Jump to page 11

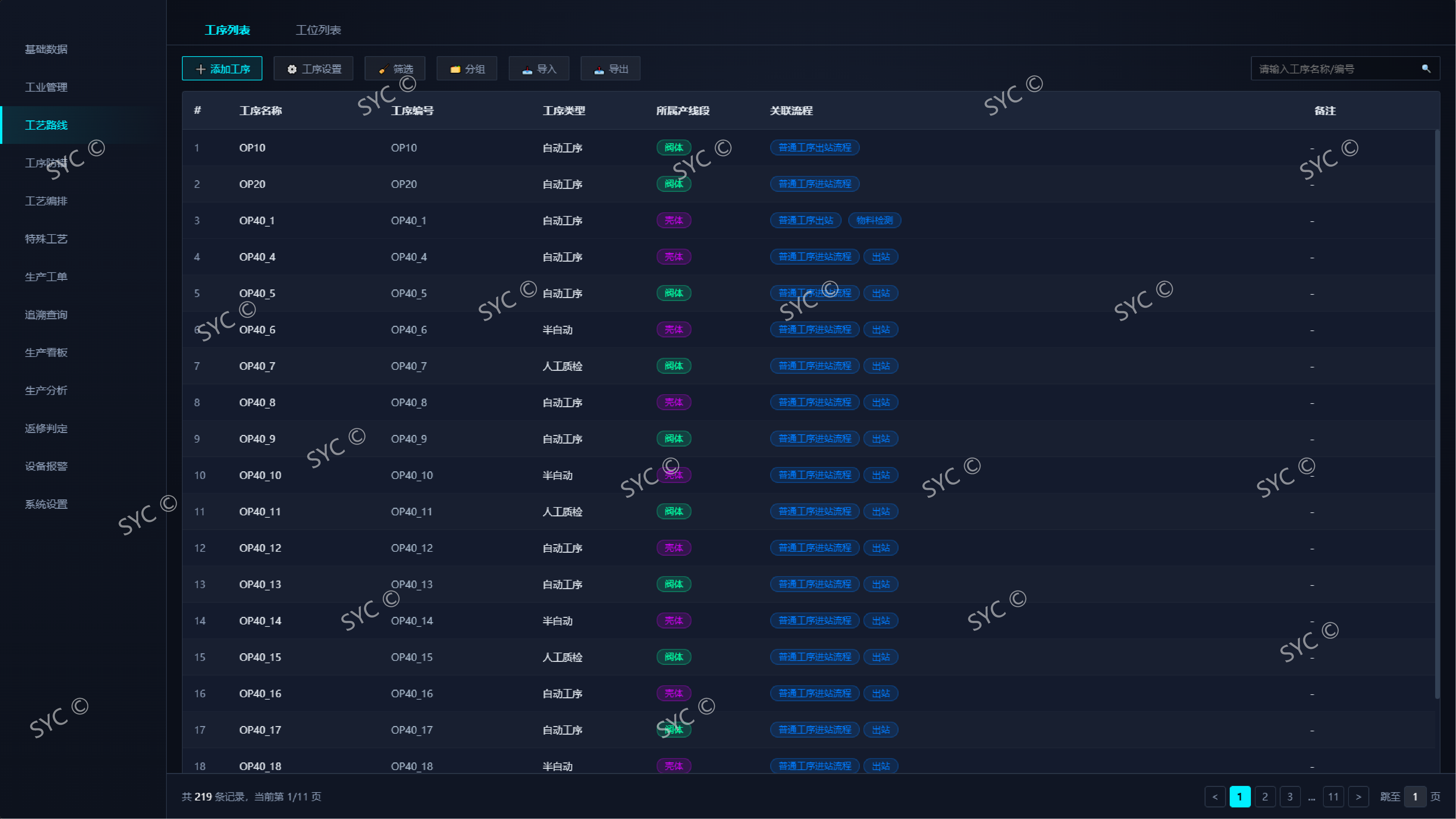click(1333, 797)
